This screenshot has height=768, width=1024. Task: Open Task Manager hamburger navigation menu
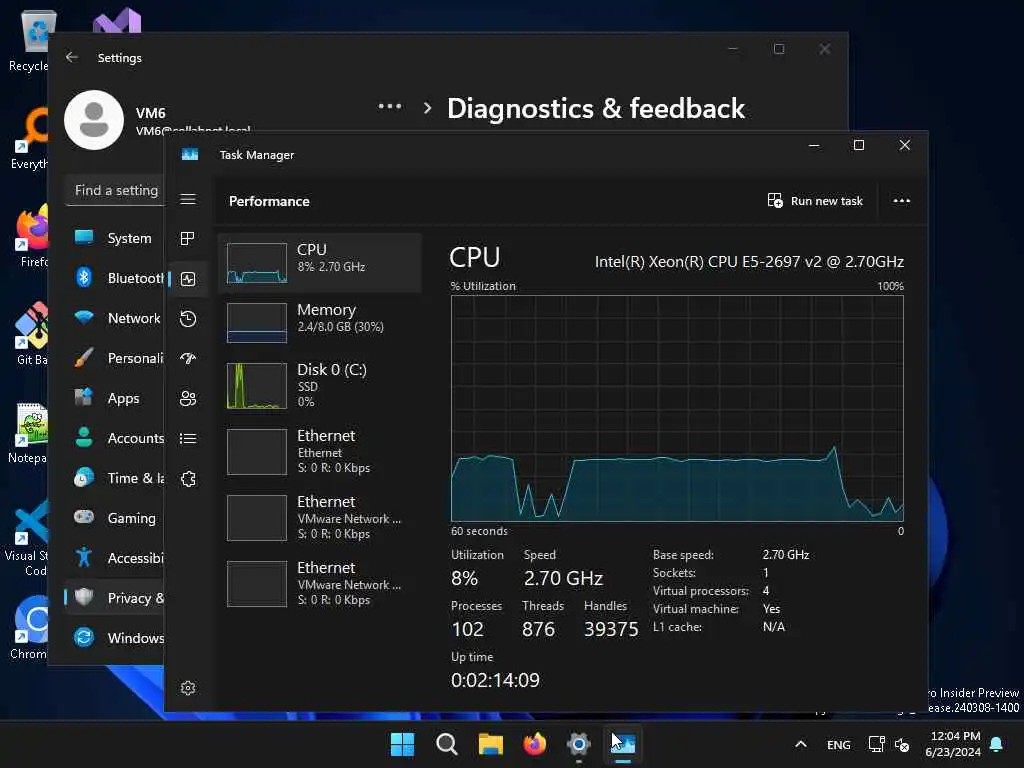coord(188,199)
